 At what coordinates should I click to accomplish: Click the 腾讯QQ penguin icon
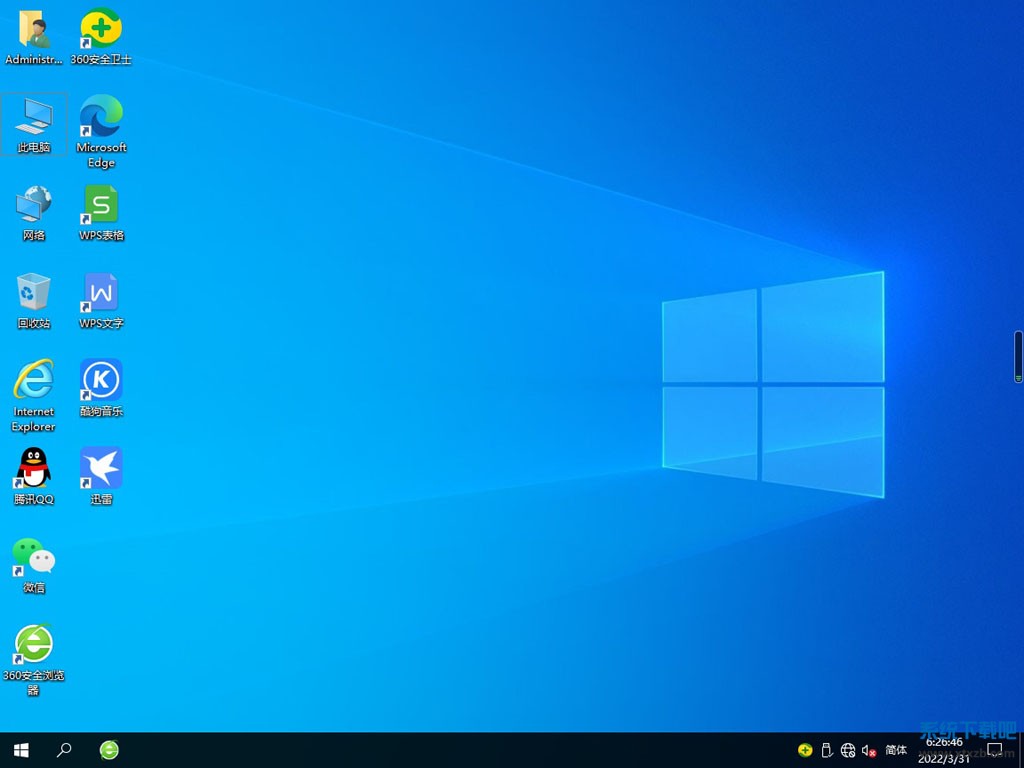click(x=34, y=469)
